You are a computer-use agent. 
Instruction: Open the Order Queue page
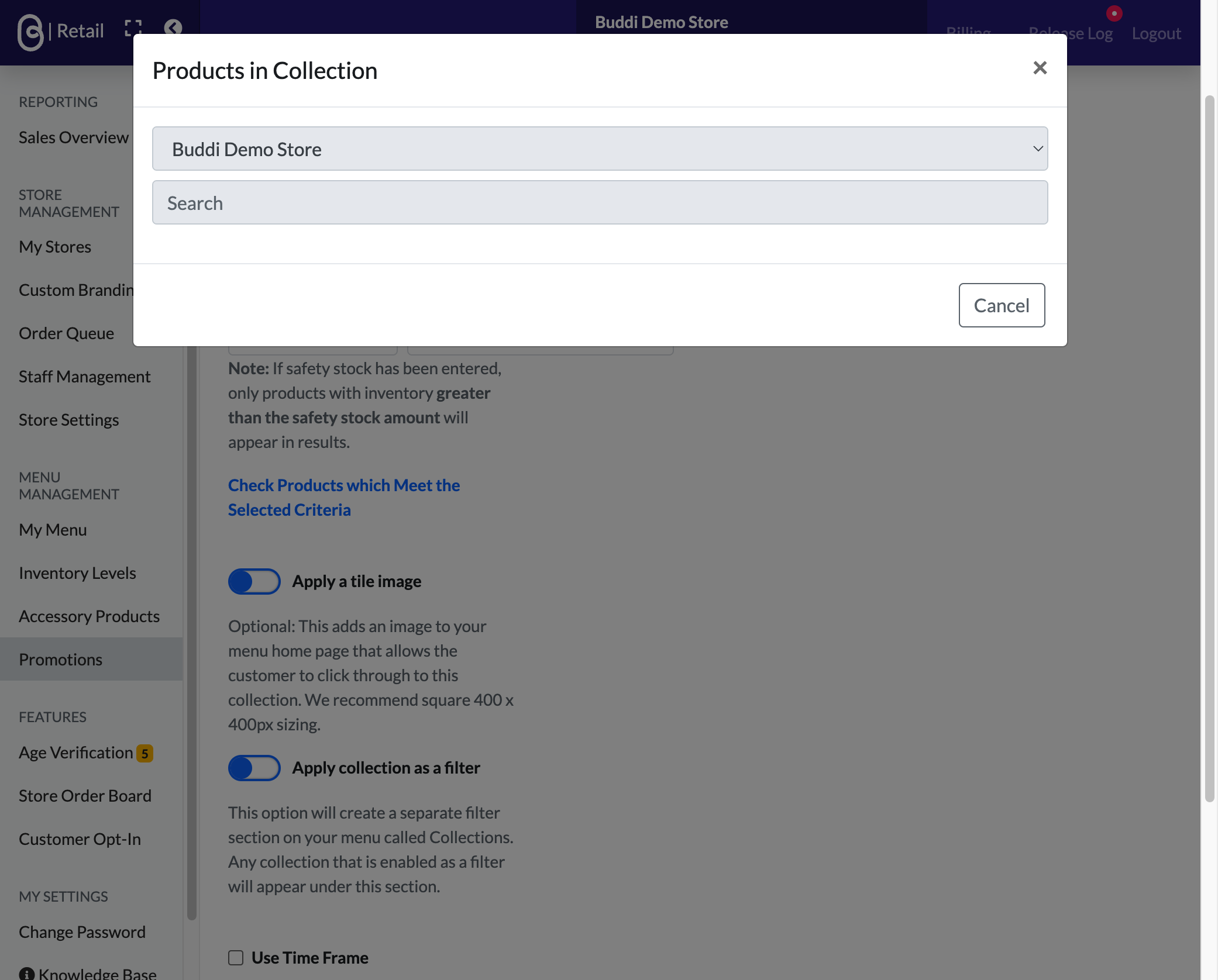[x=67, y=333]
